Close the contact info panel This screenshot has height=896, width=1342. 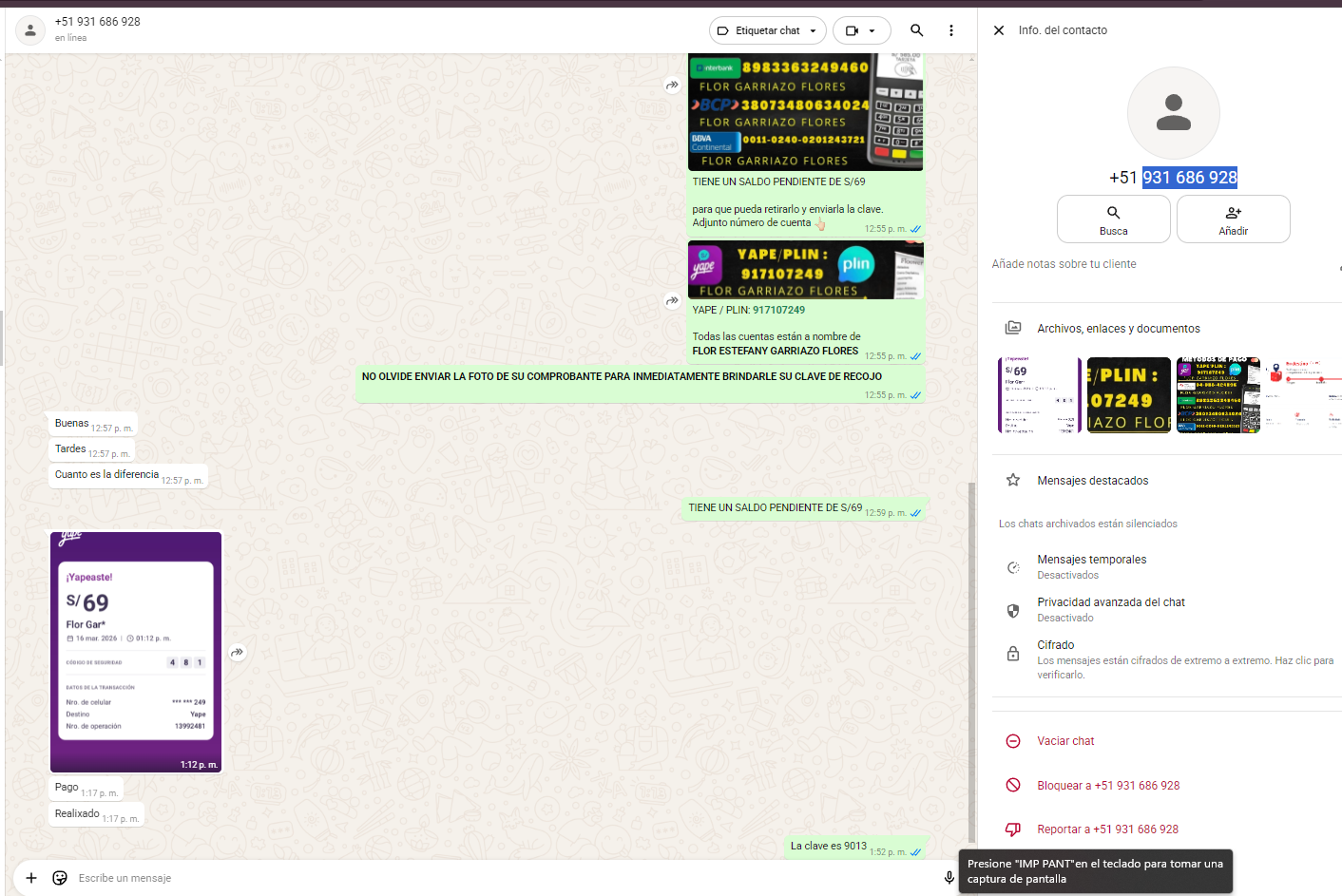(999, 30)
